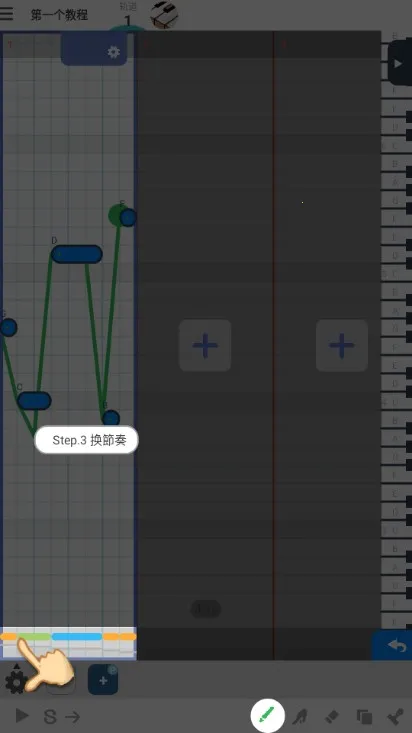Click the undo arrow button

396,645
